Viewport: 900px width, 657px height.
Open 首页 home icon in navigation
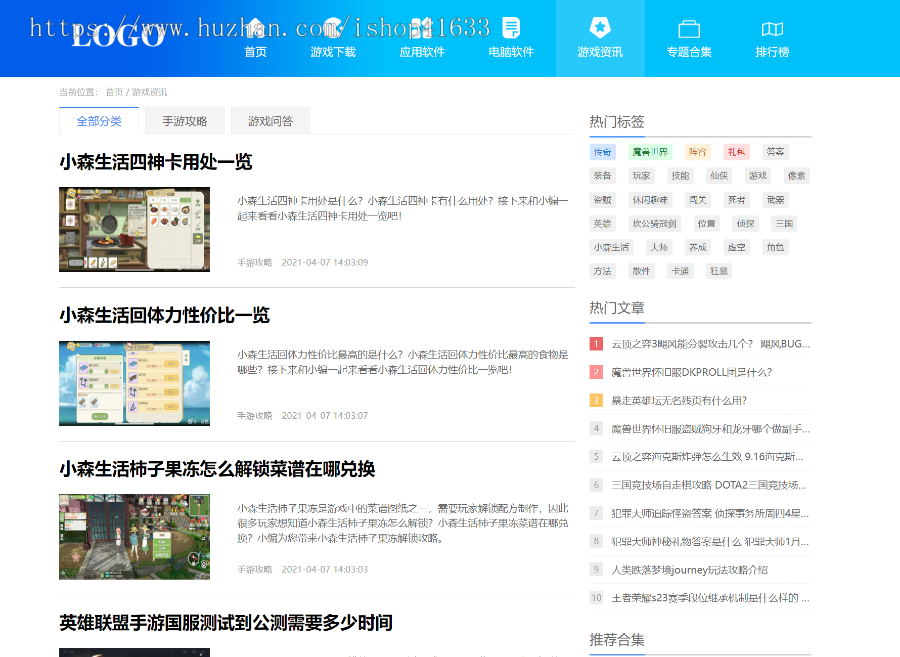tap(255, 27)
